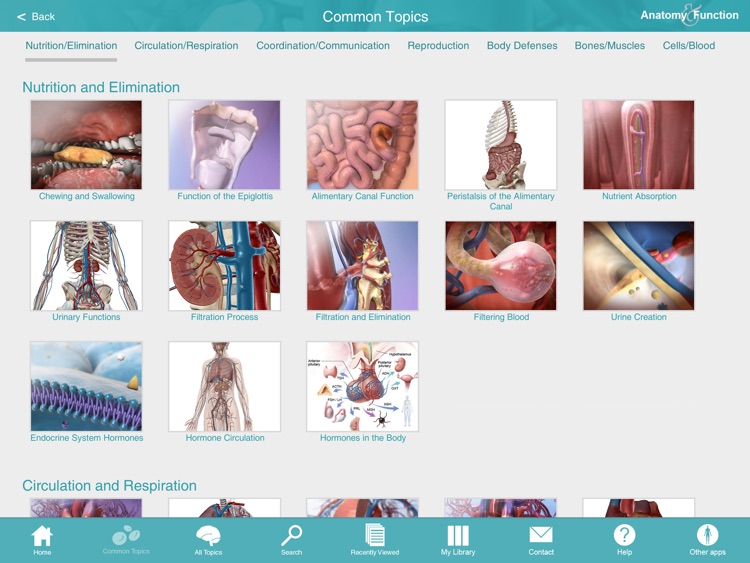Open Common Topics from the bottom bar
This screenshot has width=750, height=563.
pyautogui.click(x=126, y=540)
